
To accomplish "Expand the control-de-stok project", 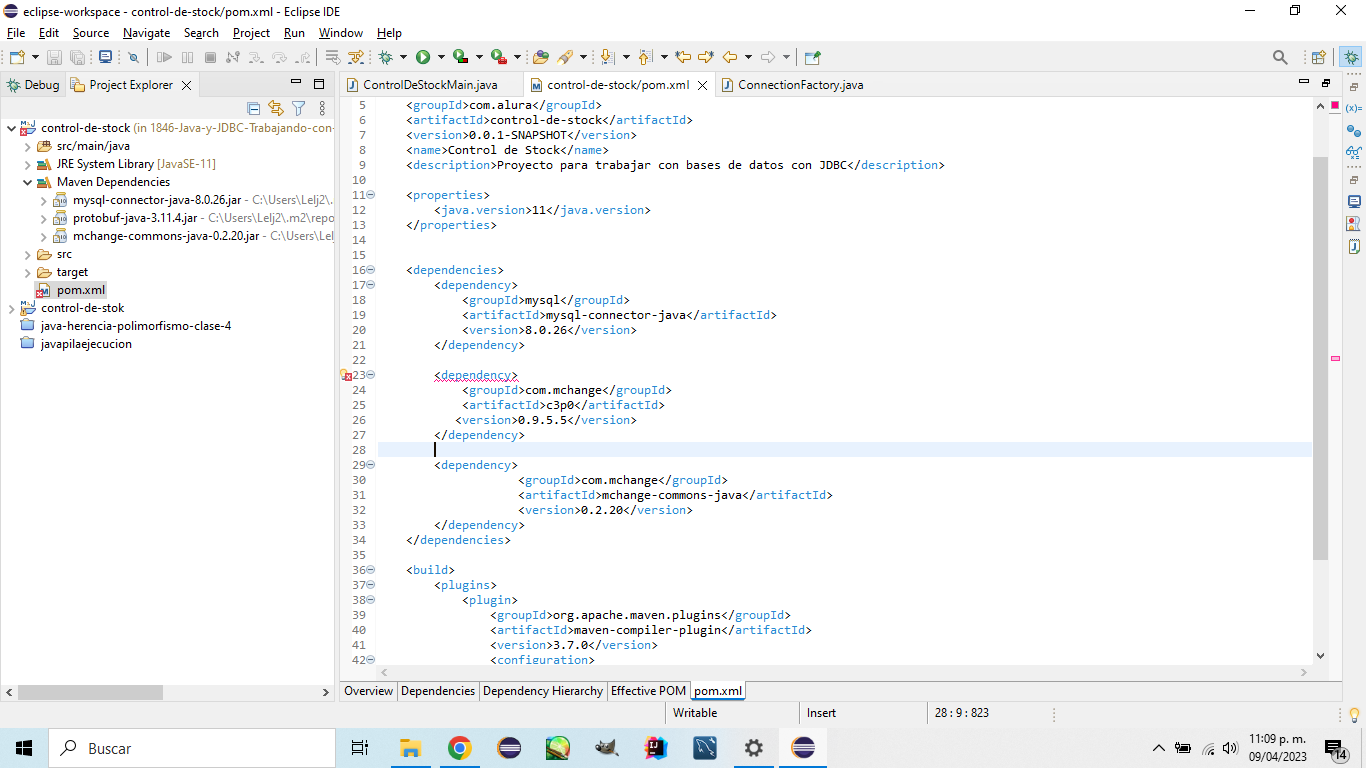I will 11,308.
